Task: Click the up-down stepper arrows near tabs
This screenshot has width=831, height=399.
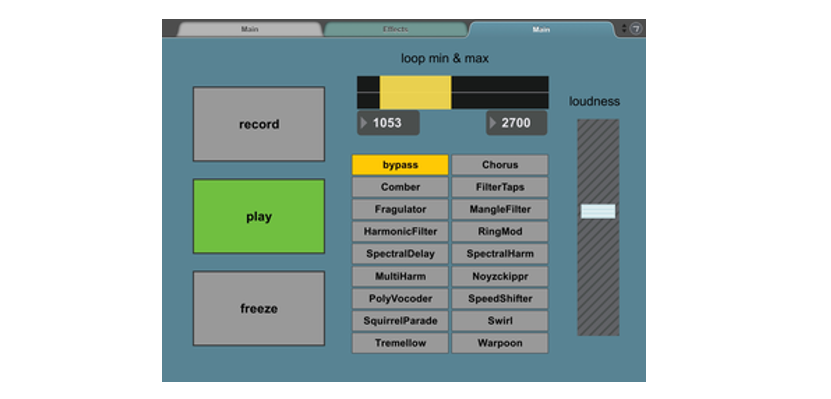Action: (624, 29)
